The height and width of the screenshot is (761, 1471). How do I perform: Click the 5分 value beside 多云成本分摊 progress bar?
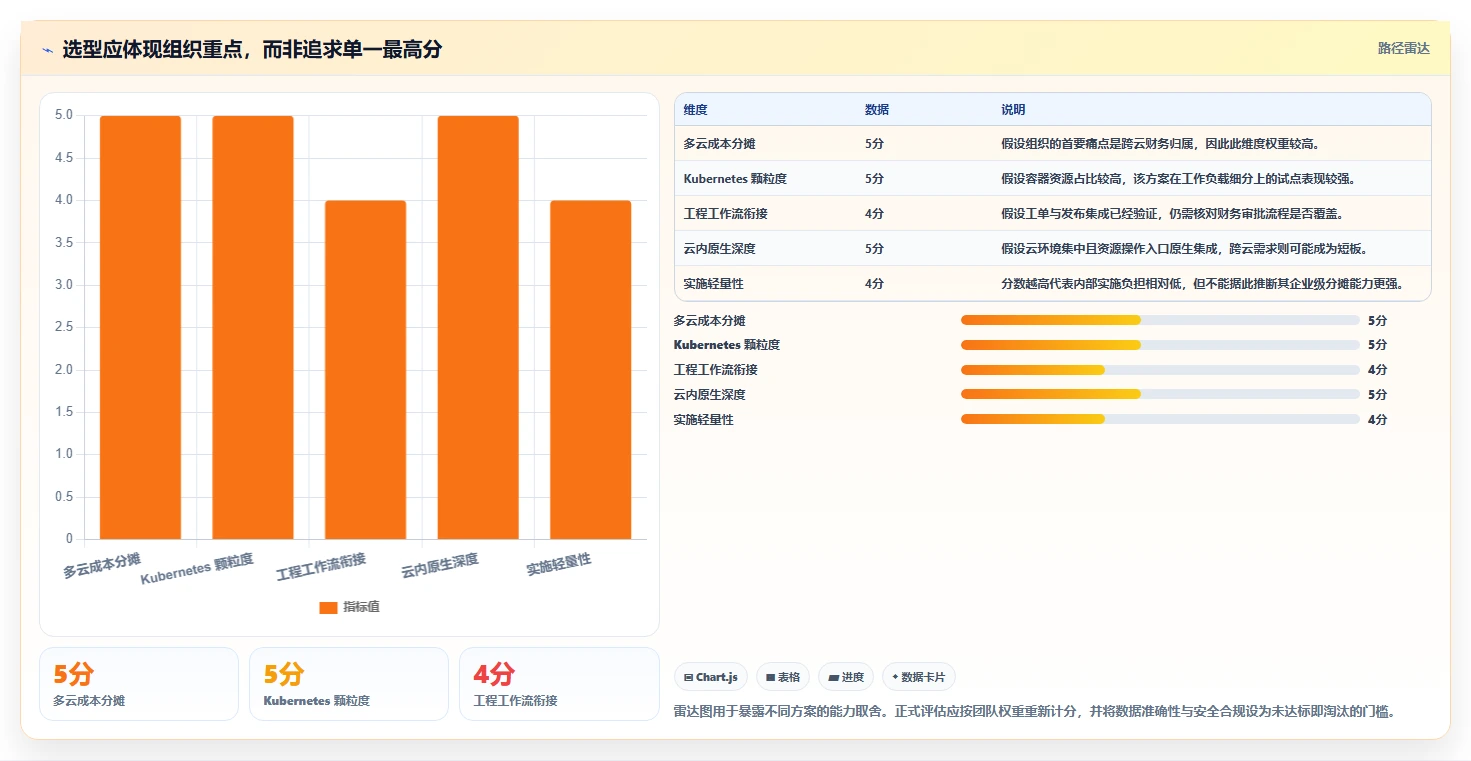[x=1378, y=320]
